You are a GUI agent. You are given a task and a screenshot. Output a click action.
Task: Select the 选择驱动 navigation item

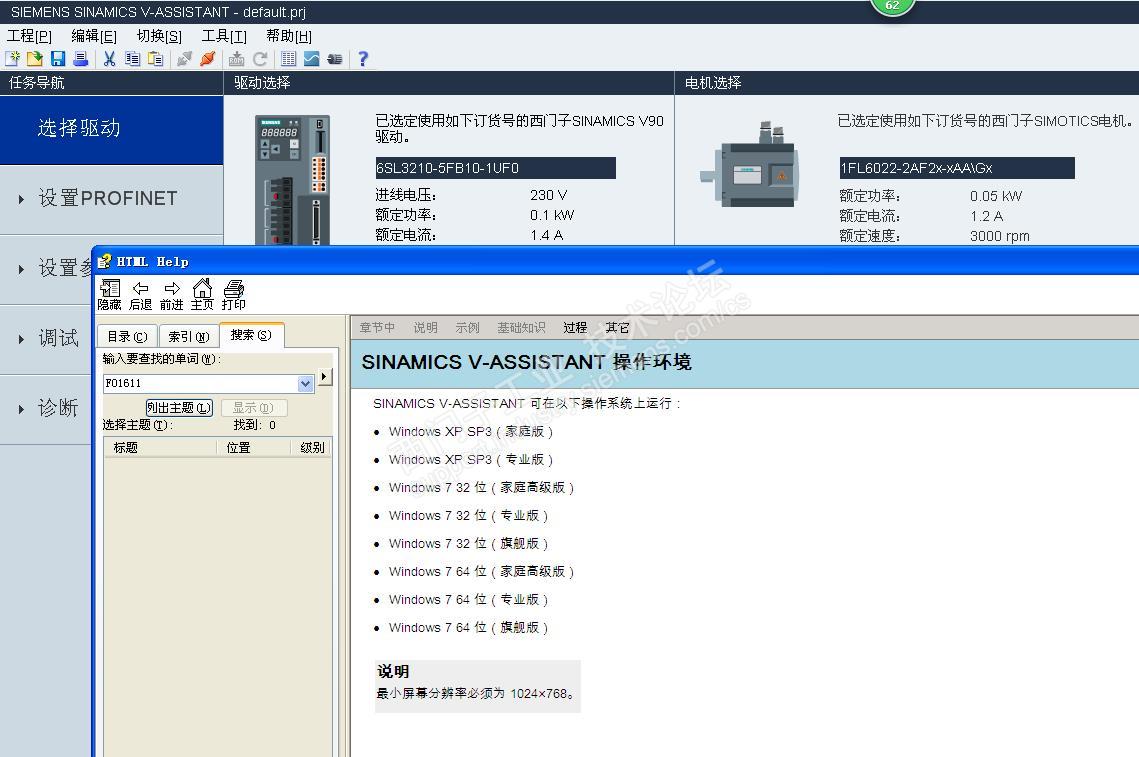(x=112, y=129)
